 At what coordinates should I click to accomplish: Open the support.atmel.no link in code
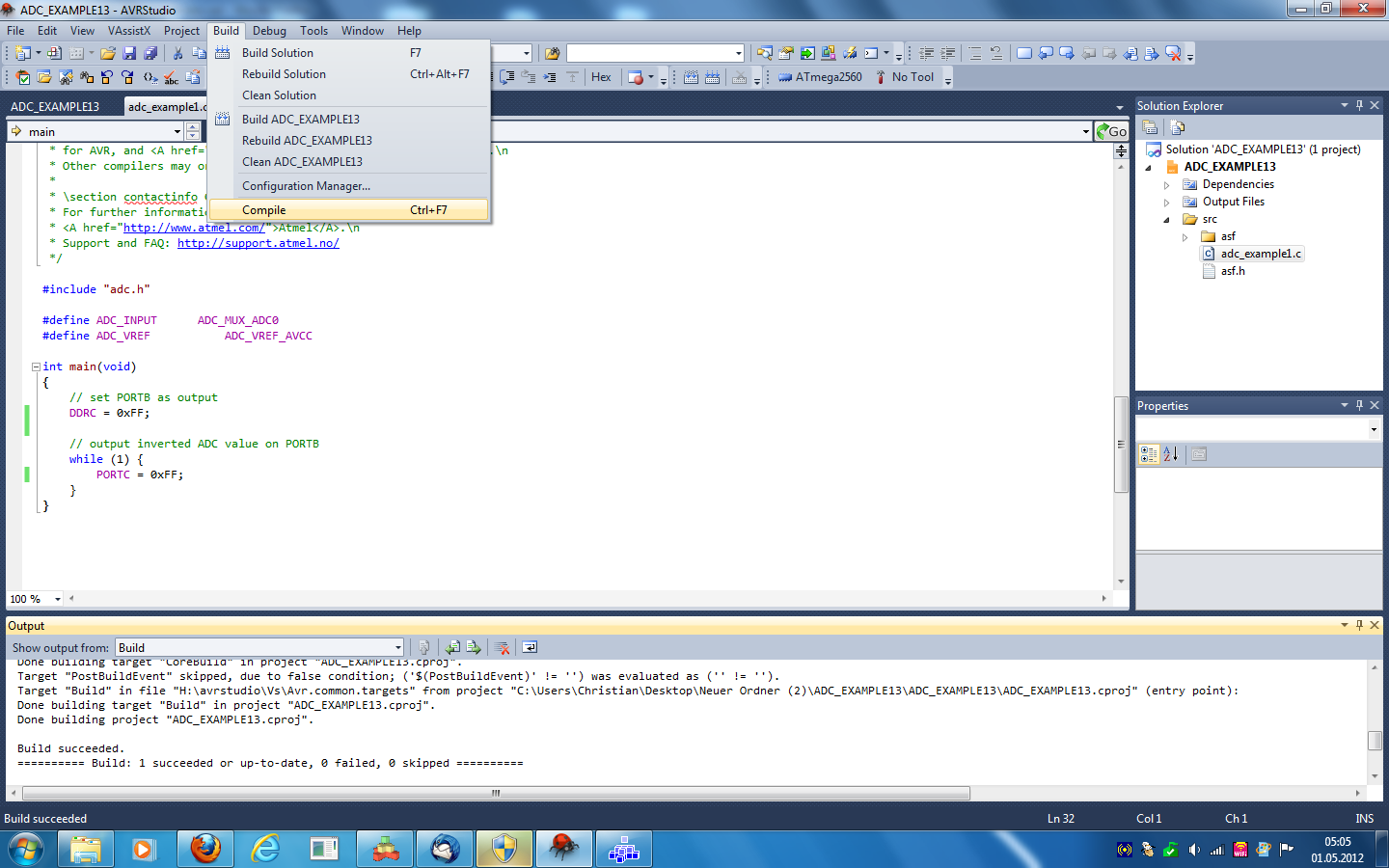(258, 243)
